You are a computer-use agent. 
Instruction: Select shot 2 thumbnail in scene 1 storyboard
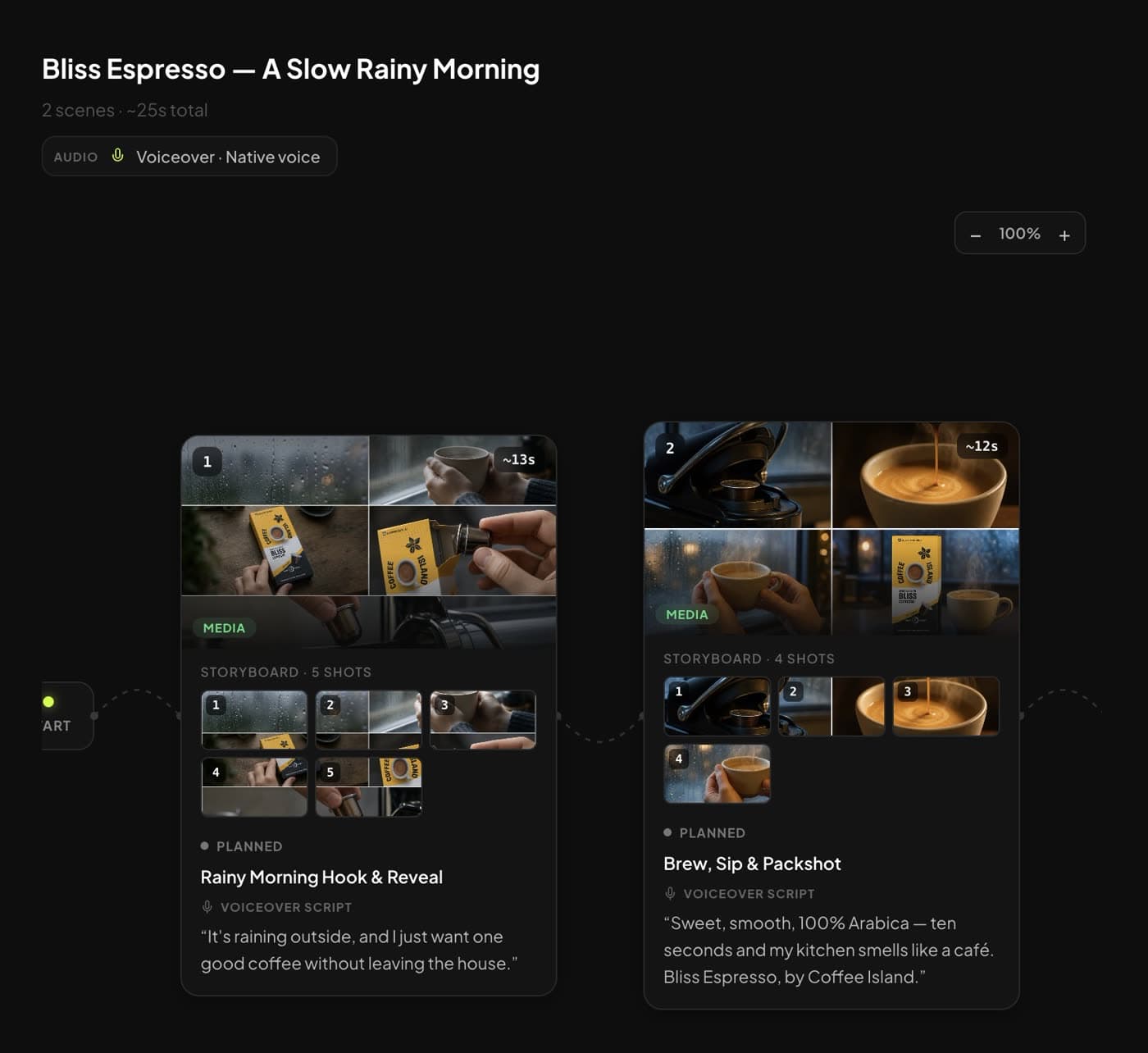(368, 720)
